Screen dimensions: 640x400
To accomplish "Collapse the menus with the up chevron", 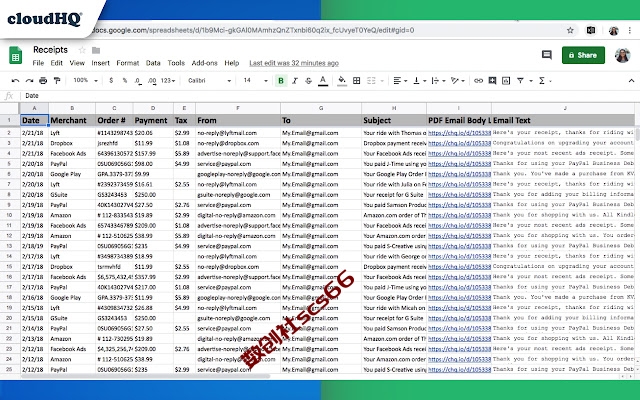I will point(631,81).
